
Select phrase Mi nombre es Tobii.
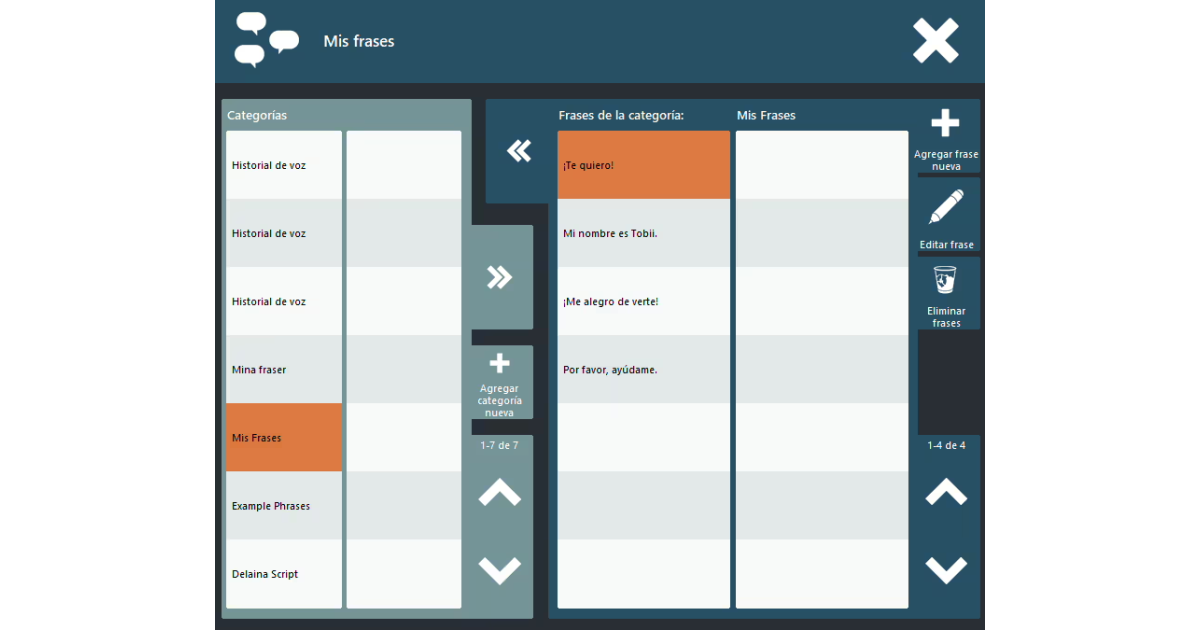point(643,233)
